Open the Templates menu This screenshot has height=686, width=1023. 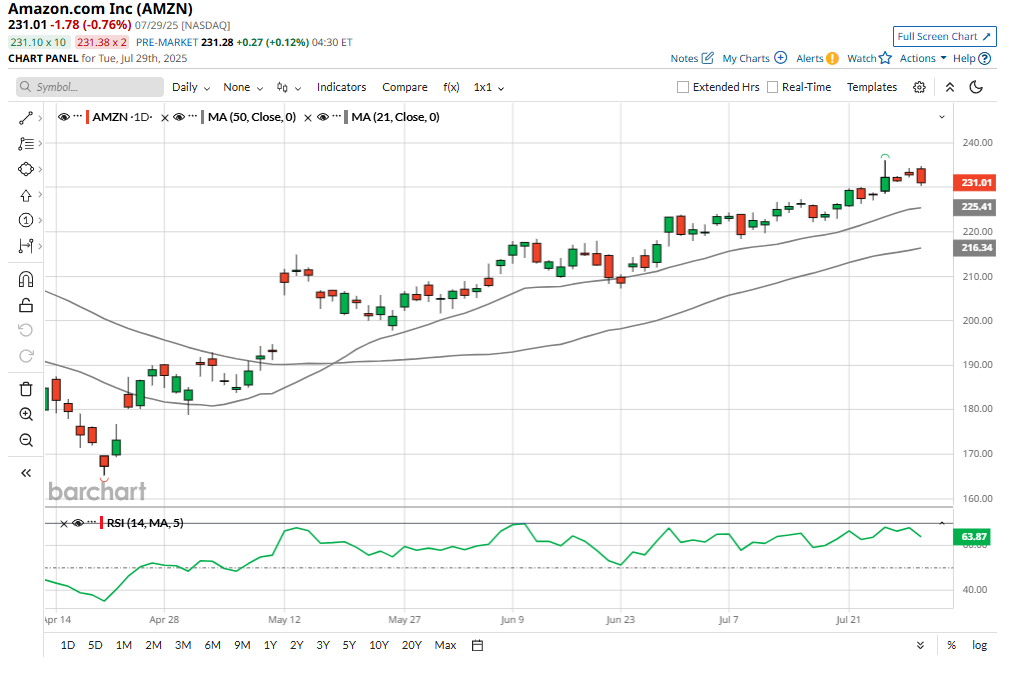coord(872,87)
